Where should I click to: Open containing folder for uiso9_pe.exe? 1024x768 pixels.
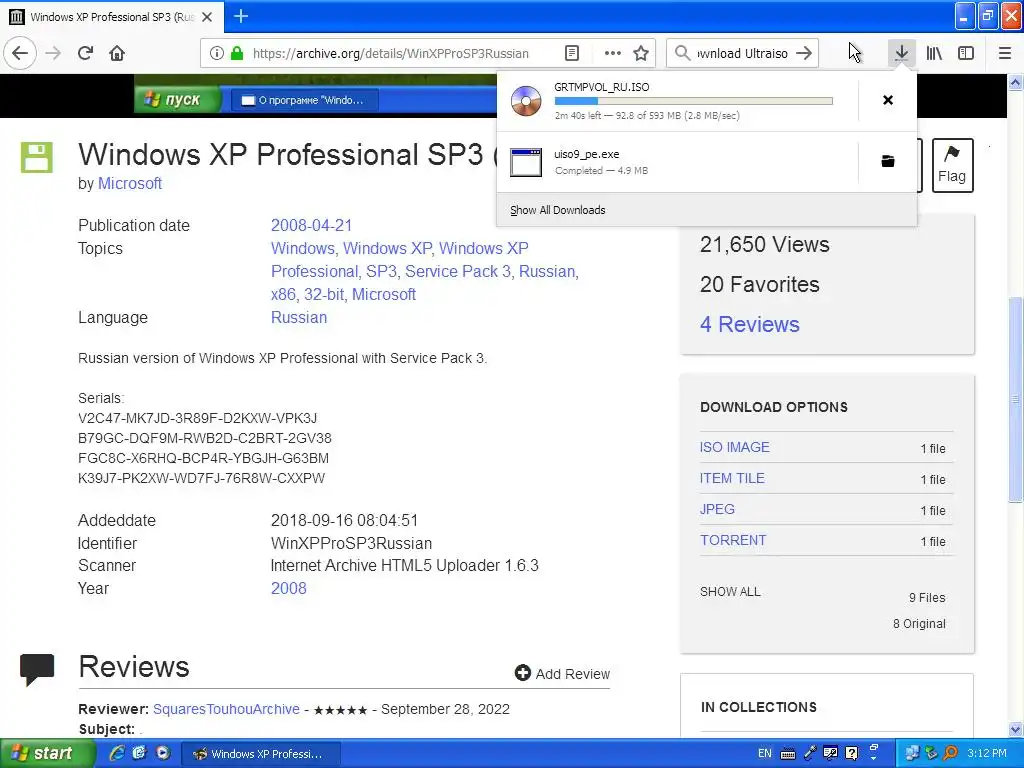coord(888,161)
